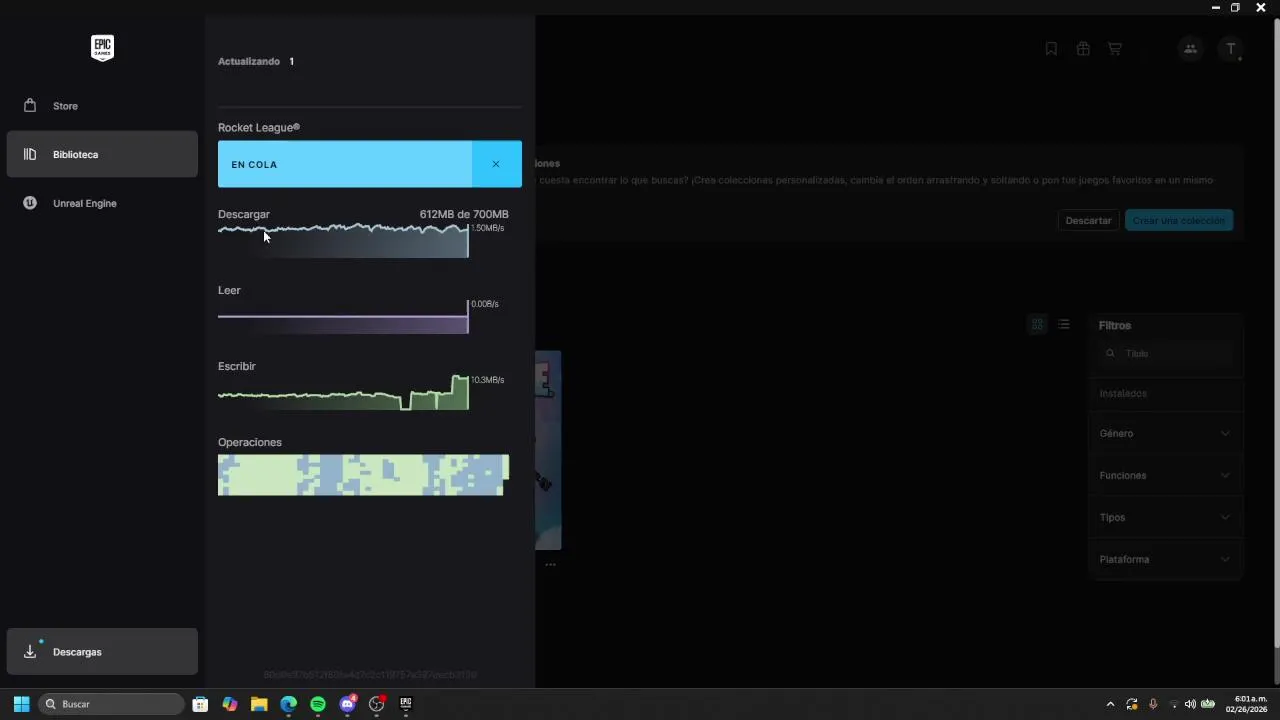The width and height of the screenshot is (1280, 720).
Task: Switch library to list view
Action: point(1064,324)
